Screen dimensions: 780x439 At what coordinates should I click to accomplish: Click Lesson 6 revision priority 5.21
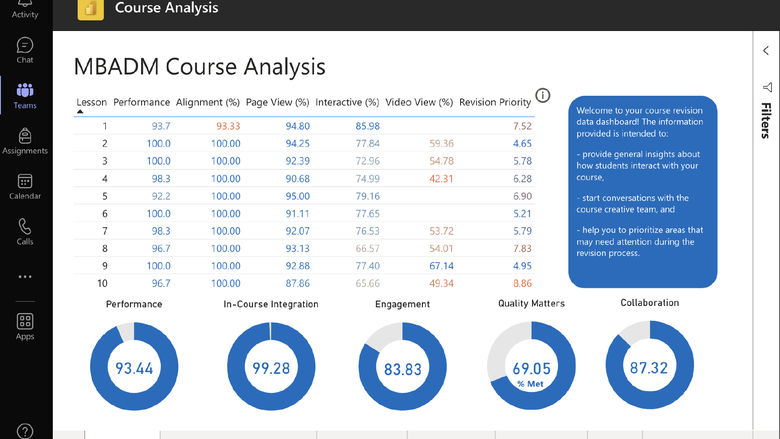[522, 213]
